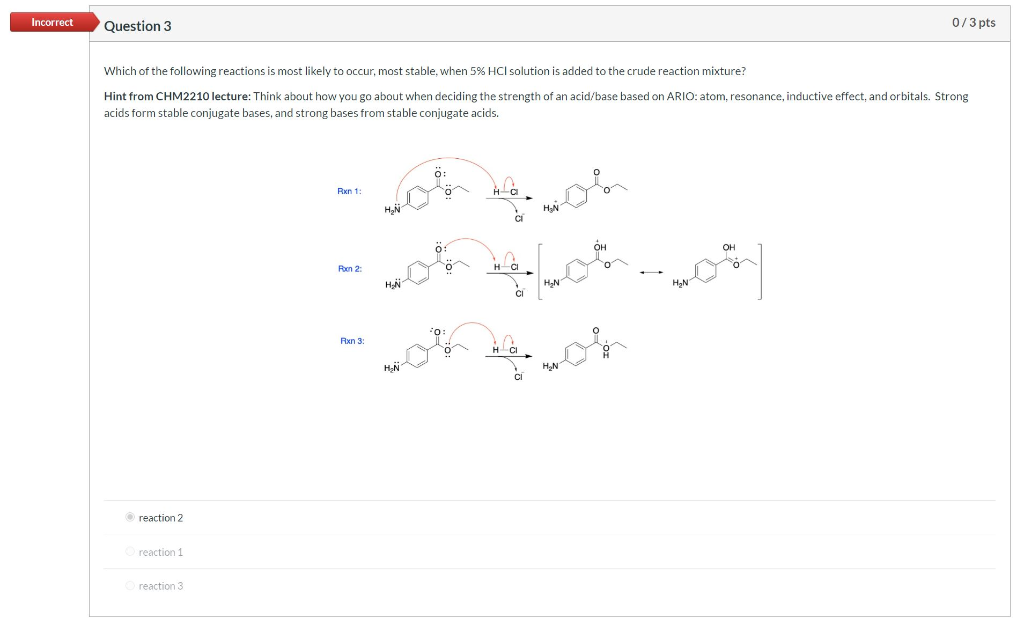Screen dimensions: 1024x625
Task: Click the question sentence about 5% HCl
Action: click(424, 71)
